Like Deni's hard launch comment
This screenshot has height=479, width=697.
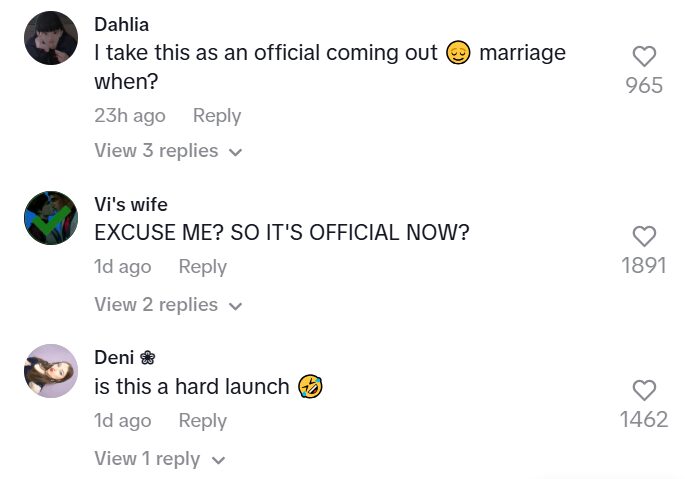[x=645, y=390]
